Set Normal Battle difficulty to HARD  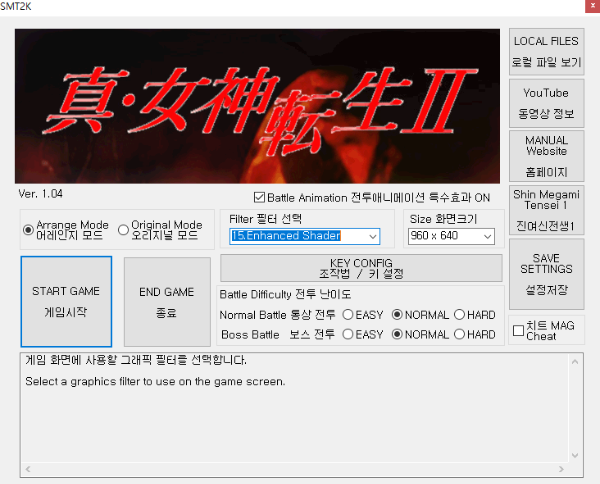click(x=459, y=315)
